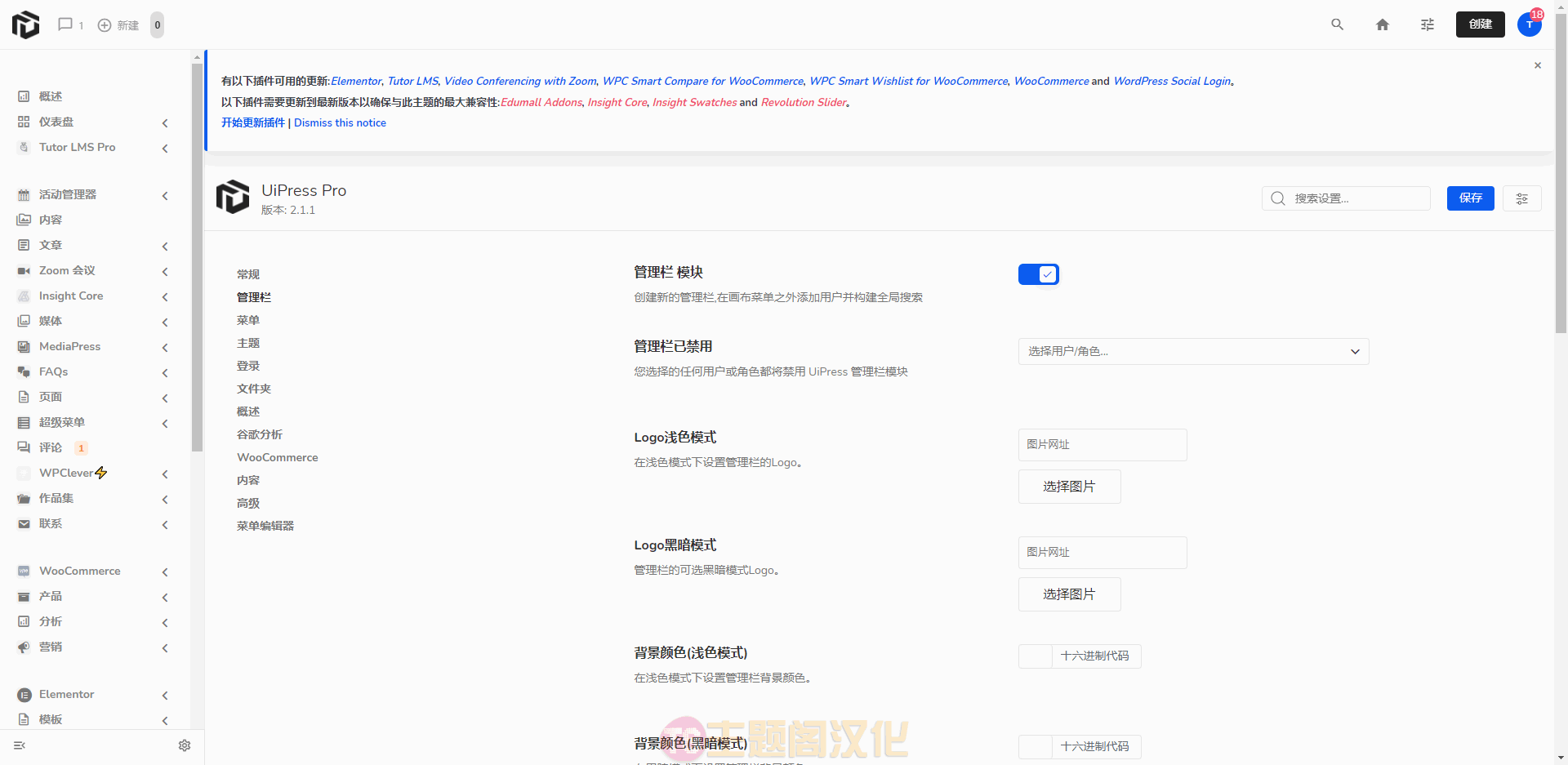Expand 文章 submenu chevron
The width and height of the screenshot is (1568, 765).
click(165, 246)
